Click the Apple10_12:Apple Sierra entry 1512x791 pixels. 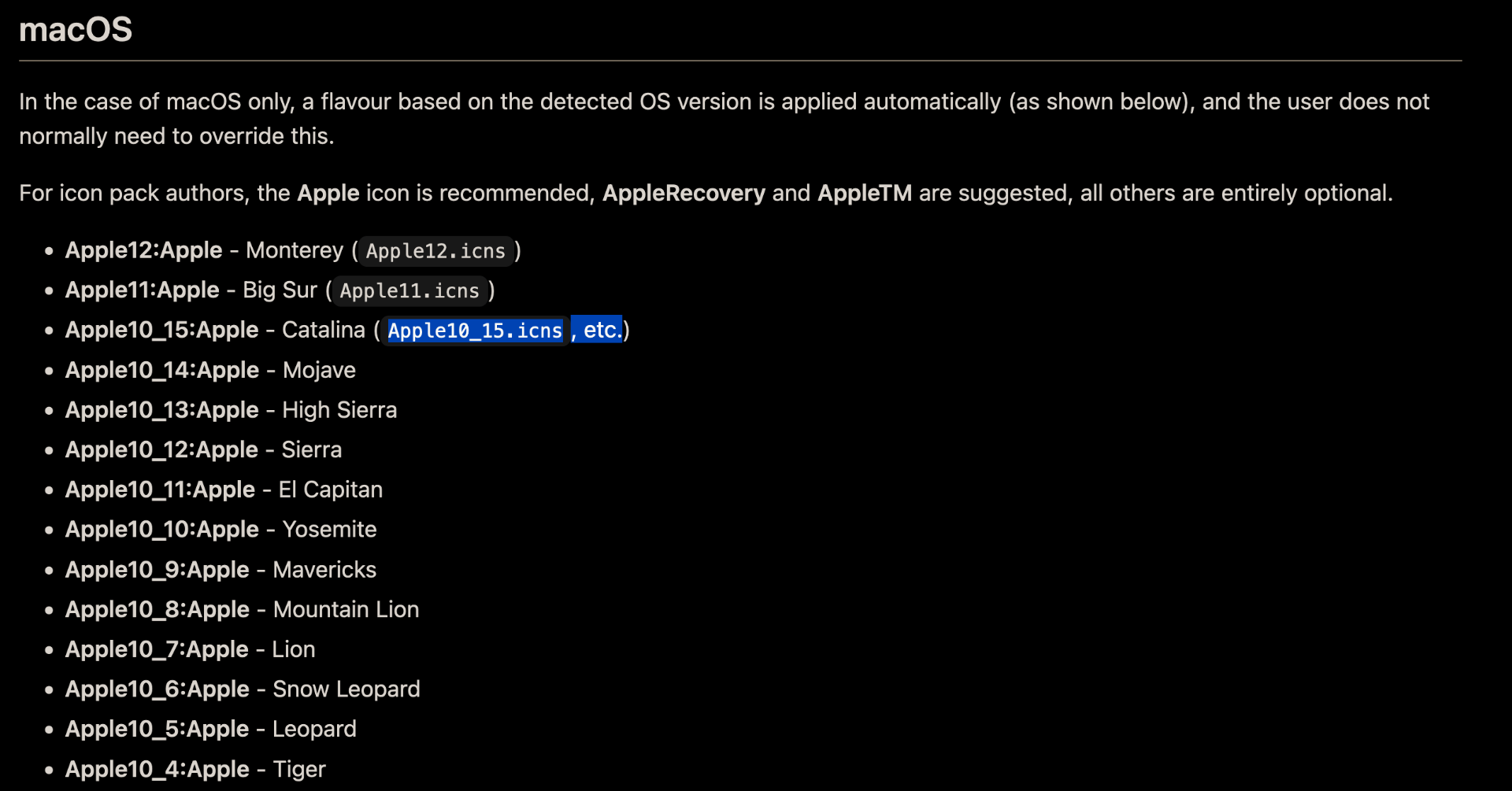[203, 449]
